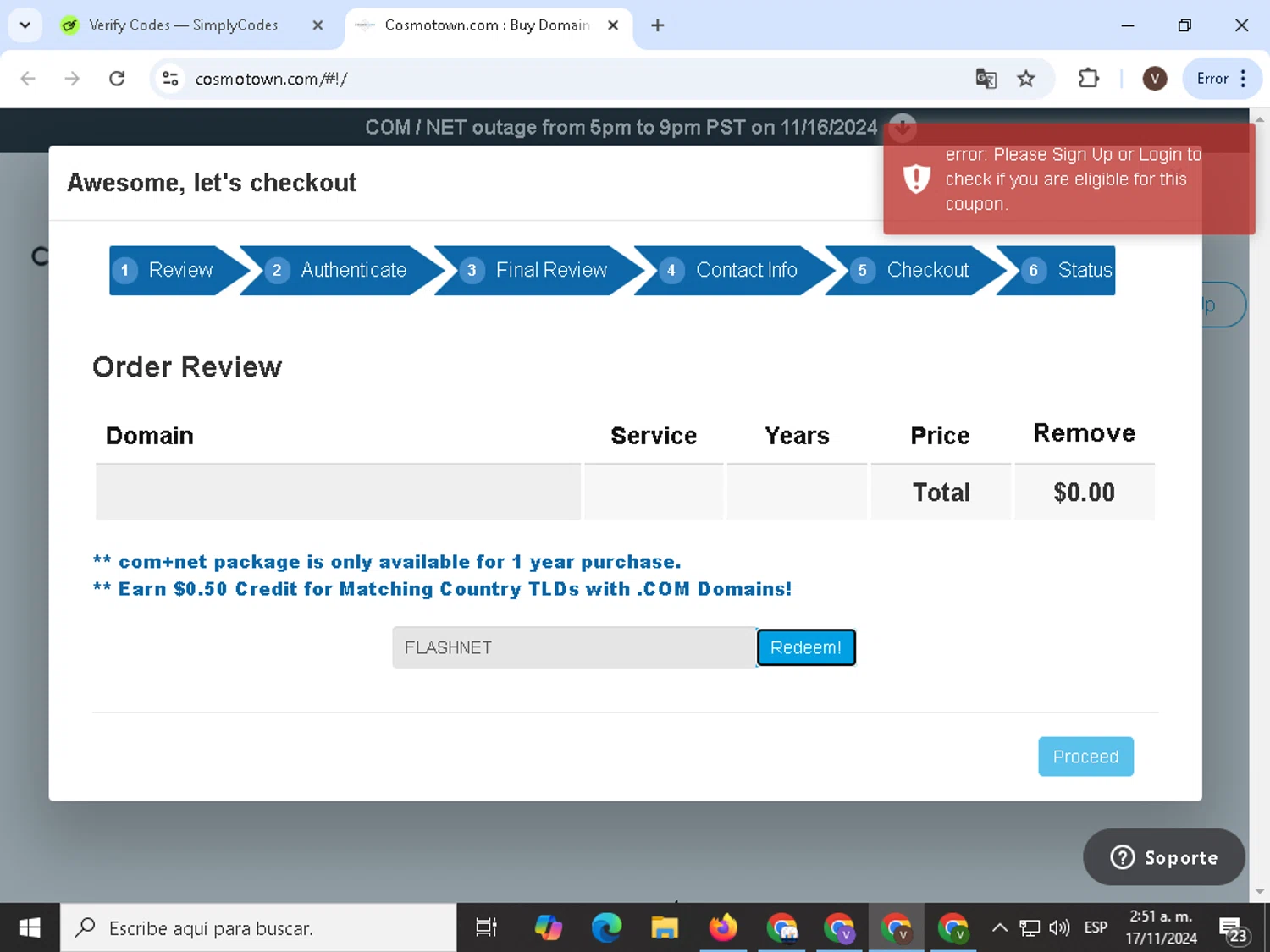Open the volume control tray icon
1270x952 pixels.
pyautogui.click(x=1059, y=928)
